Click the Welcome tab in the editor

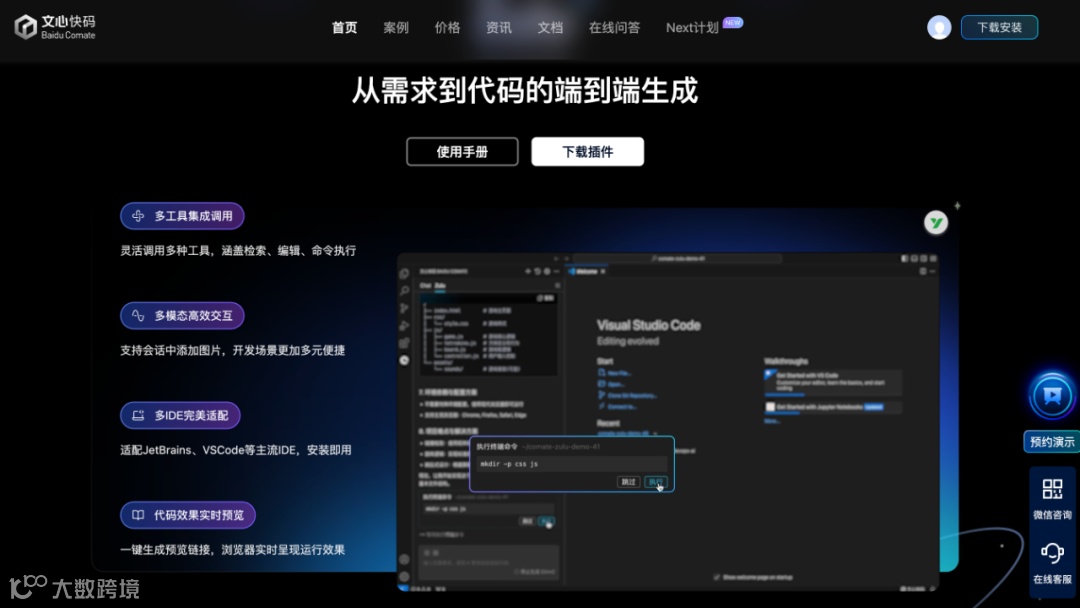click(x=586, y=271)
